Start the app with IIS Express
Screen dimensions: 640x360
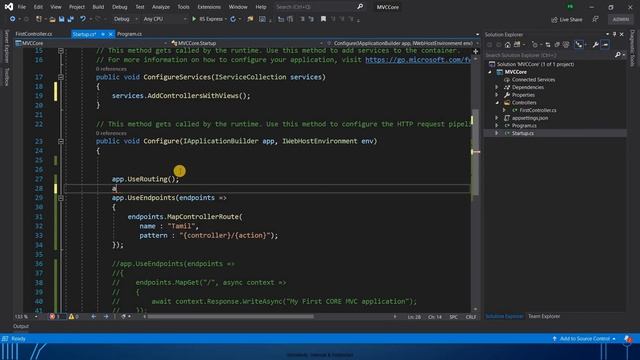click(208, 19)
